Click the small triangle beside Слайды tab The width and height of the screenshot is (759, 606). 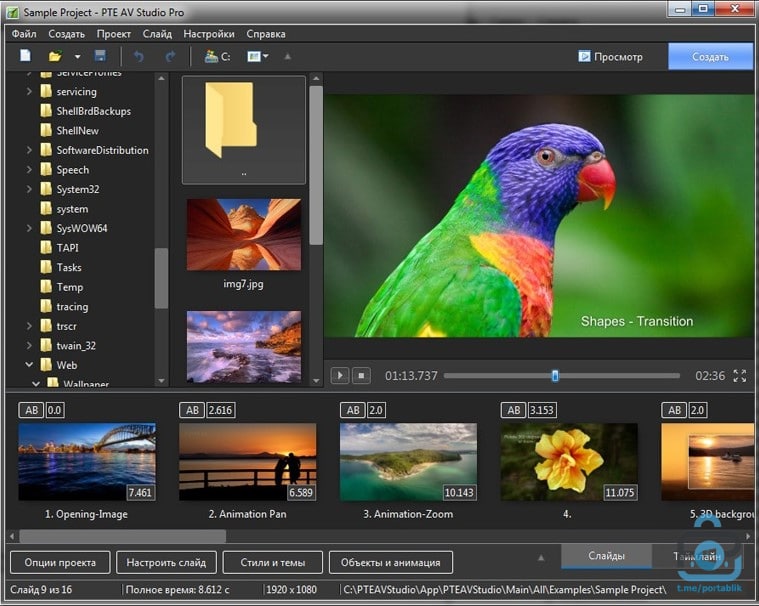[541, 558]
